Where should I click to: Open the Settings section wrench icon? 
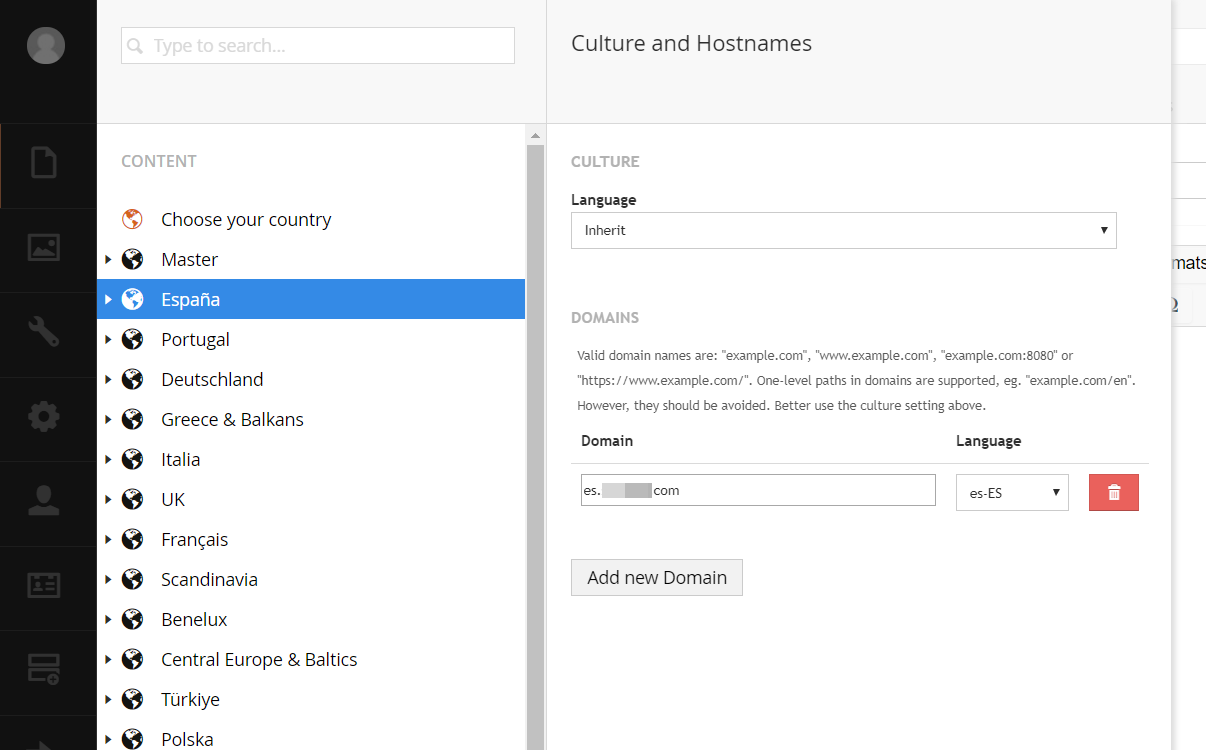44,331
